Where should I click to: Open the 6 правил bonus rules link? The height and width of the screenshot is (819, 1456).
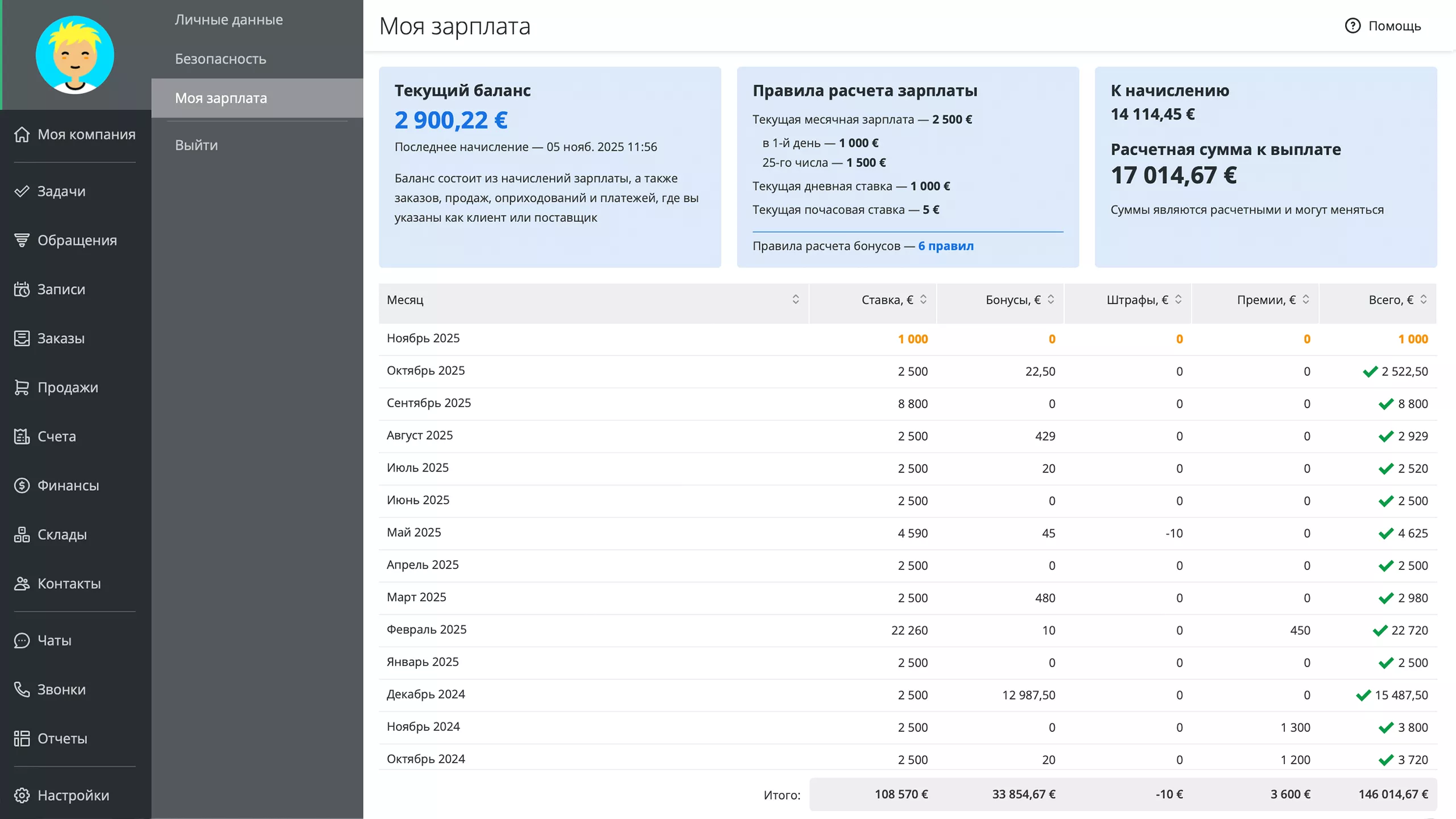click(945, 246)
